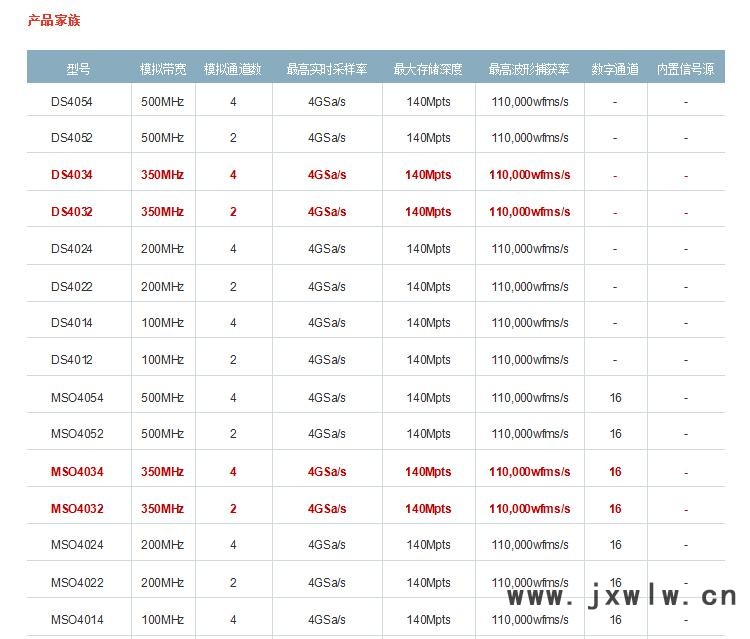Viewport: 750px width, 639px height.
Task: Click 350MHz bandwidth in the MSO4034 row
Action: pyautogui.click(x=163, y=472)
